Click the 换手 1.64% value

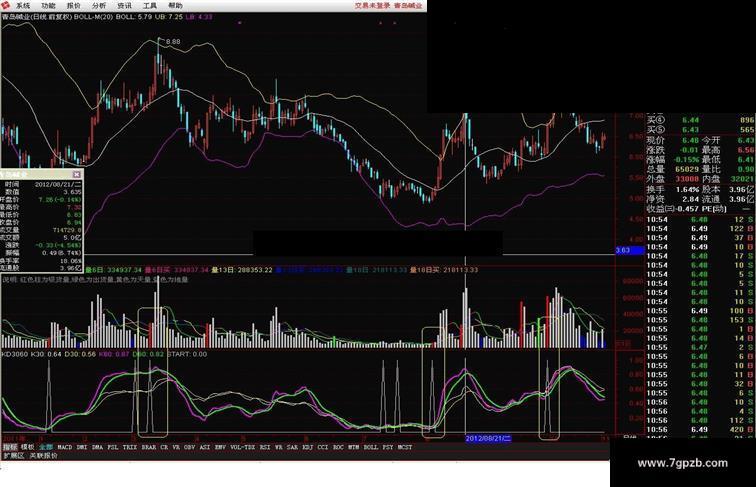688,189
